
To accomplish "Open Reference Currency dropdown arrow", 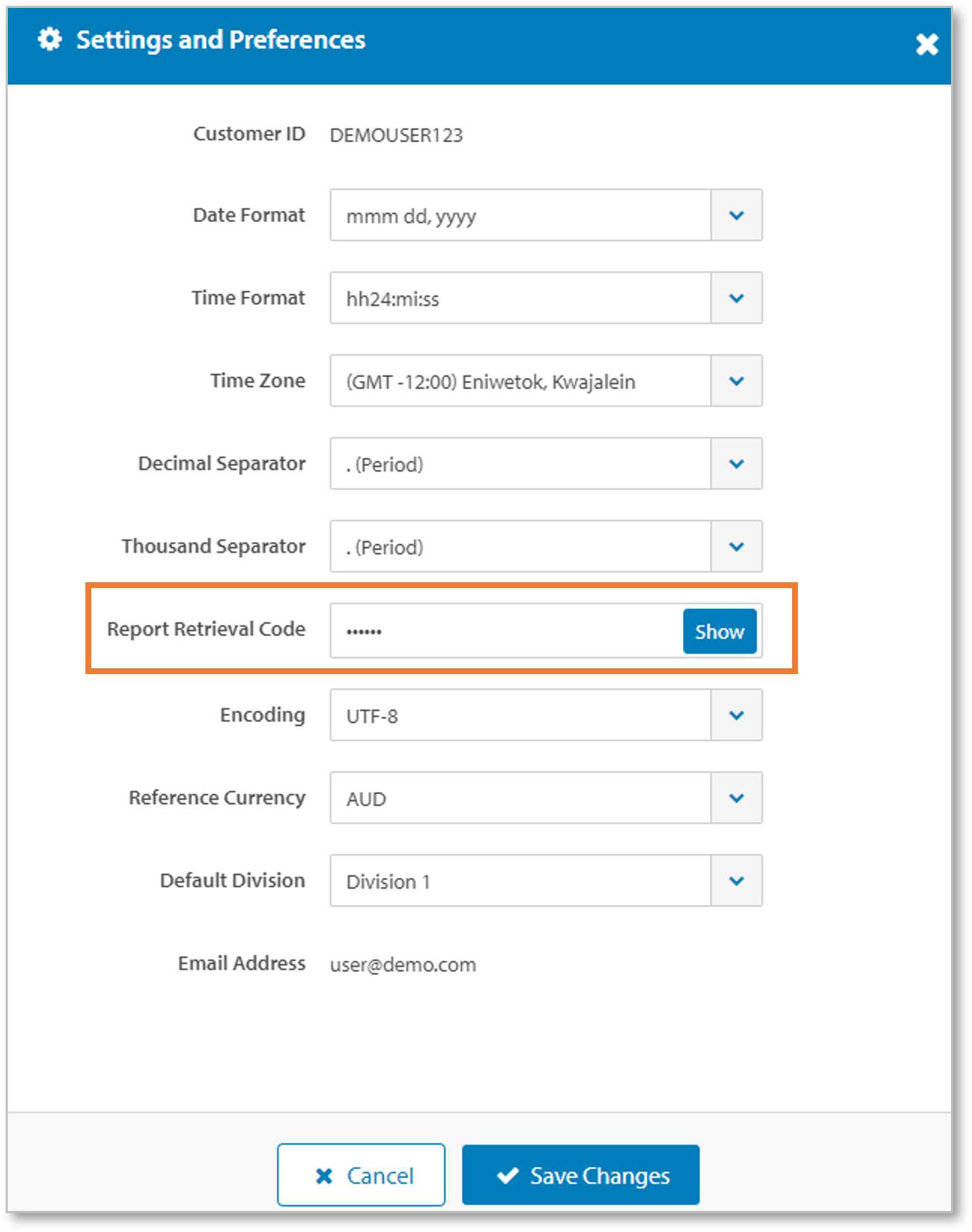I will [x=736, y=798].
